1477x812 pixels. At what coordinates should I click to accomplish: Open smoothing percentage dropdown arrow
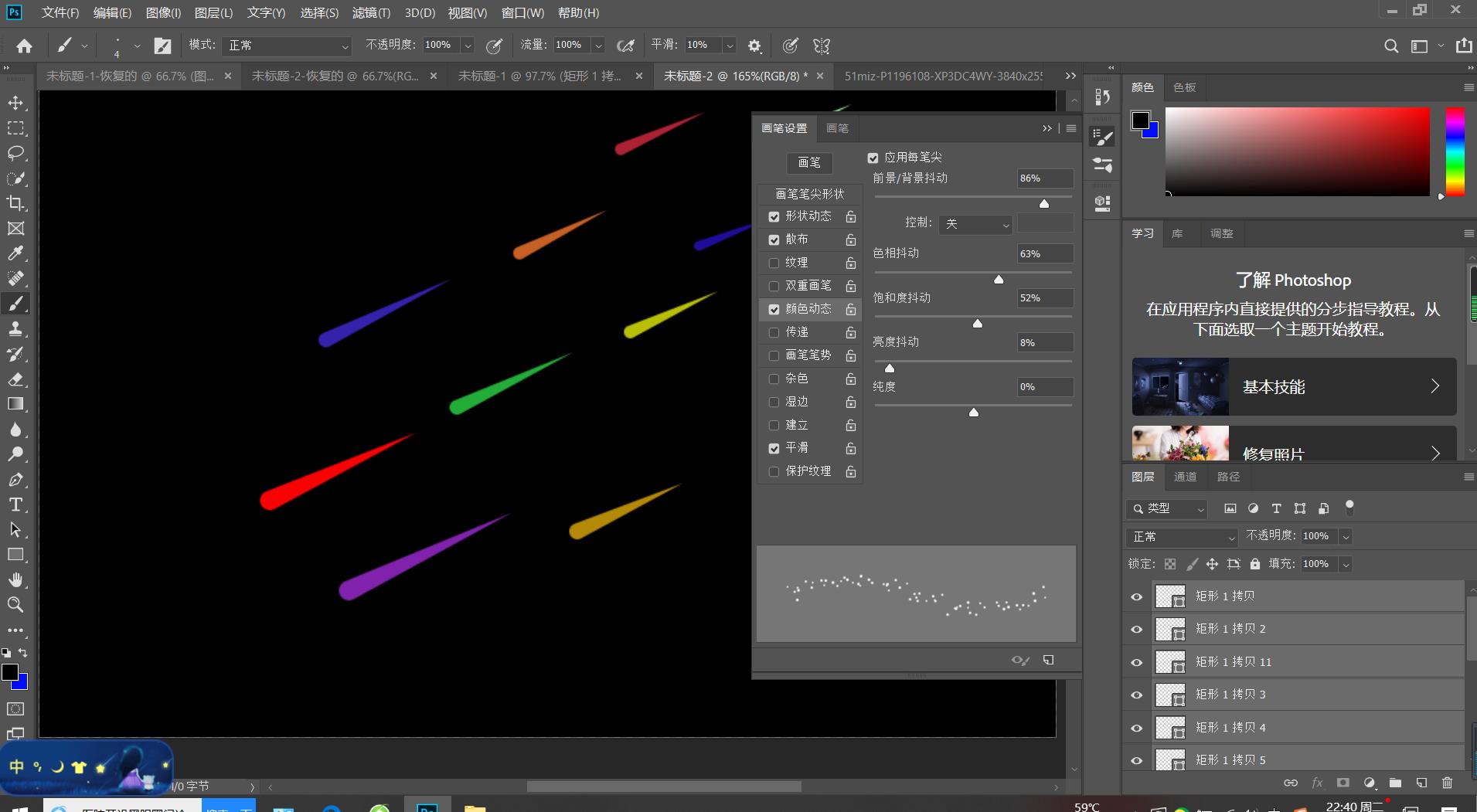[x=729, y=46]
